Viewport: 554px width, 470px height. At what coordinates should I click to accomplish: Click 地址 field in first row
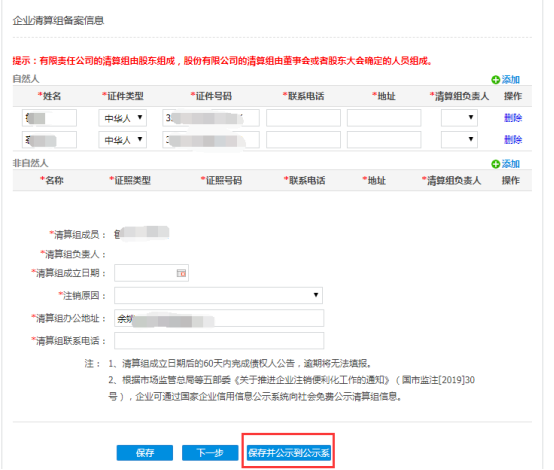pyautogui.click(x=384, y=118)
